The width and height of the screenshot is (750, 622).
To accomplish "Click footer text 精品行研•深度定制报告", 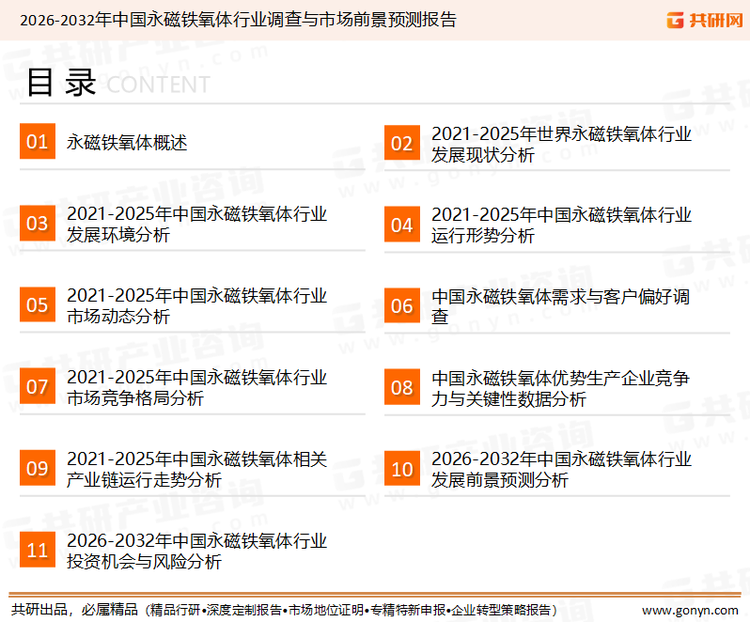I will click(x=216, y=610).
